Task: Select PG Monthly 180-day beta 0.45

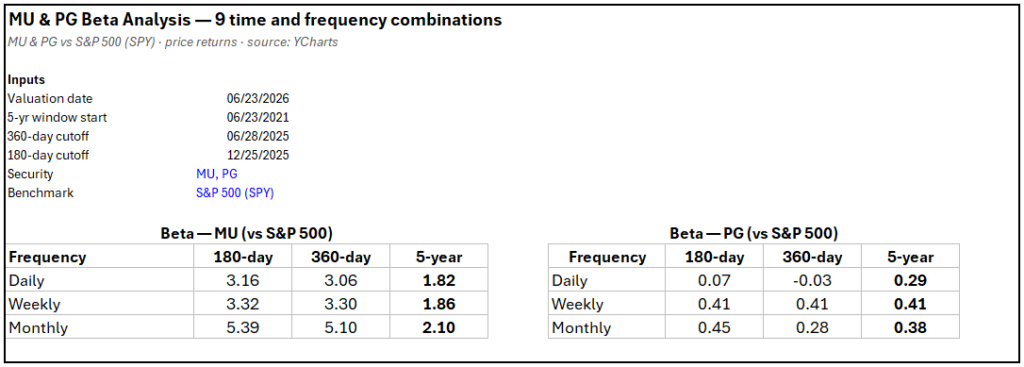Action: pyautogui.click(x=714, y=328)
